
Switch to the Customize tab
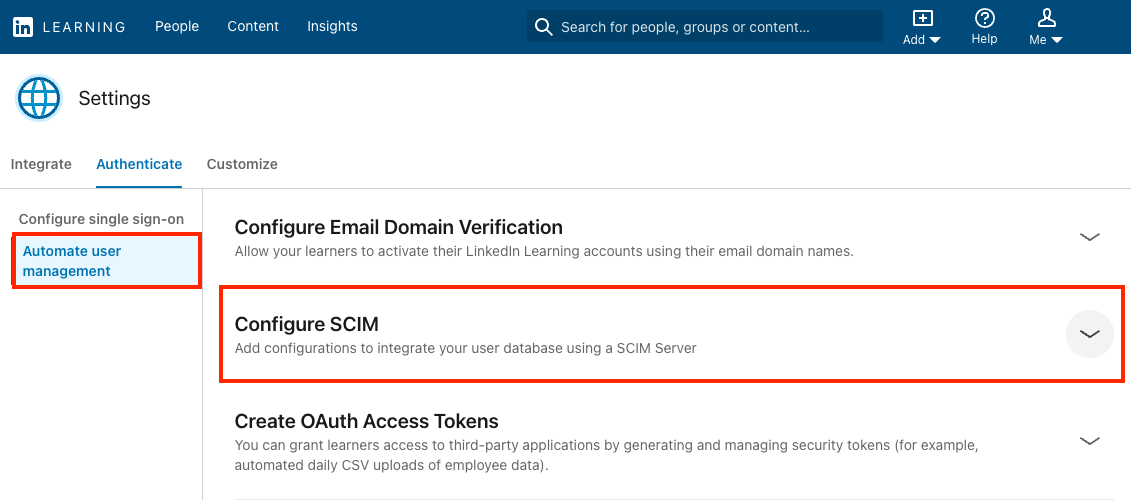pos(242,164)
